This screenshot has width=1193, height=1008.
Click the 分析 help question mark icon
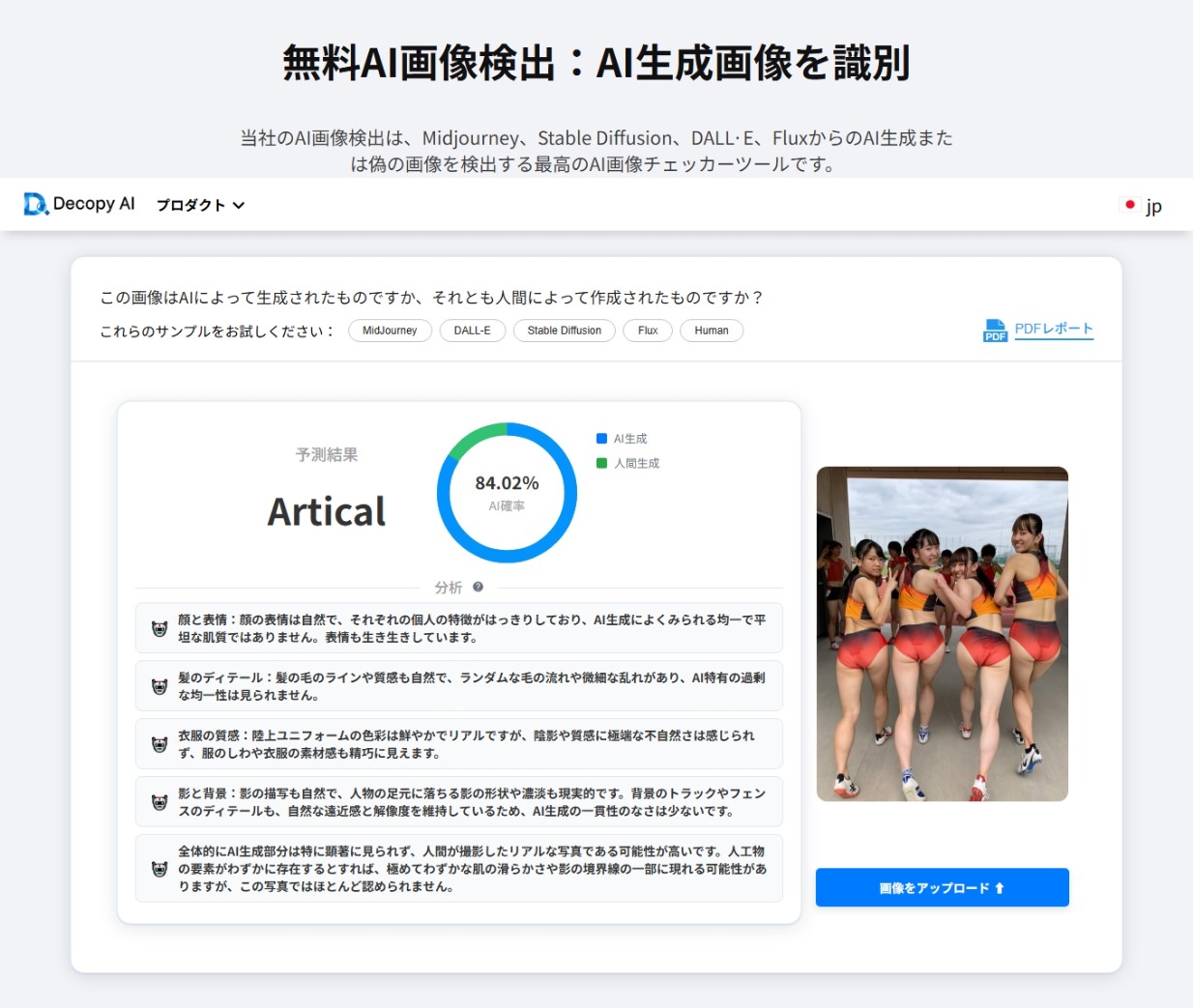pyautogui.click(x=478, y=587)
